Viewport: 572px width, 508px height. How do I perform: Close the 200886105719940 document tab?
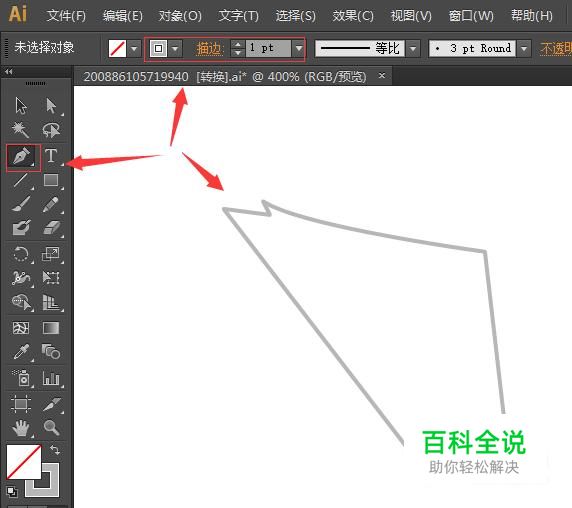tap(382, 75)
